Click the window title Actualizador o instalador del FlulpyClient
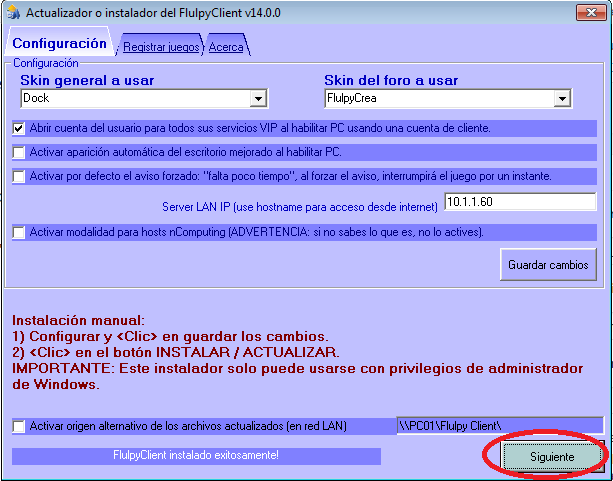Image resolution: width=613 pixels, height=481 pixels. (153, 13)
